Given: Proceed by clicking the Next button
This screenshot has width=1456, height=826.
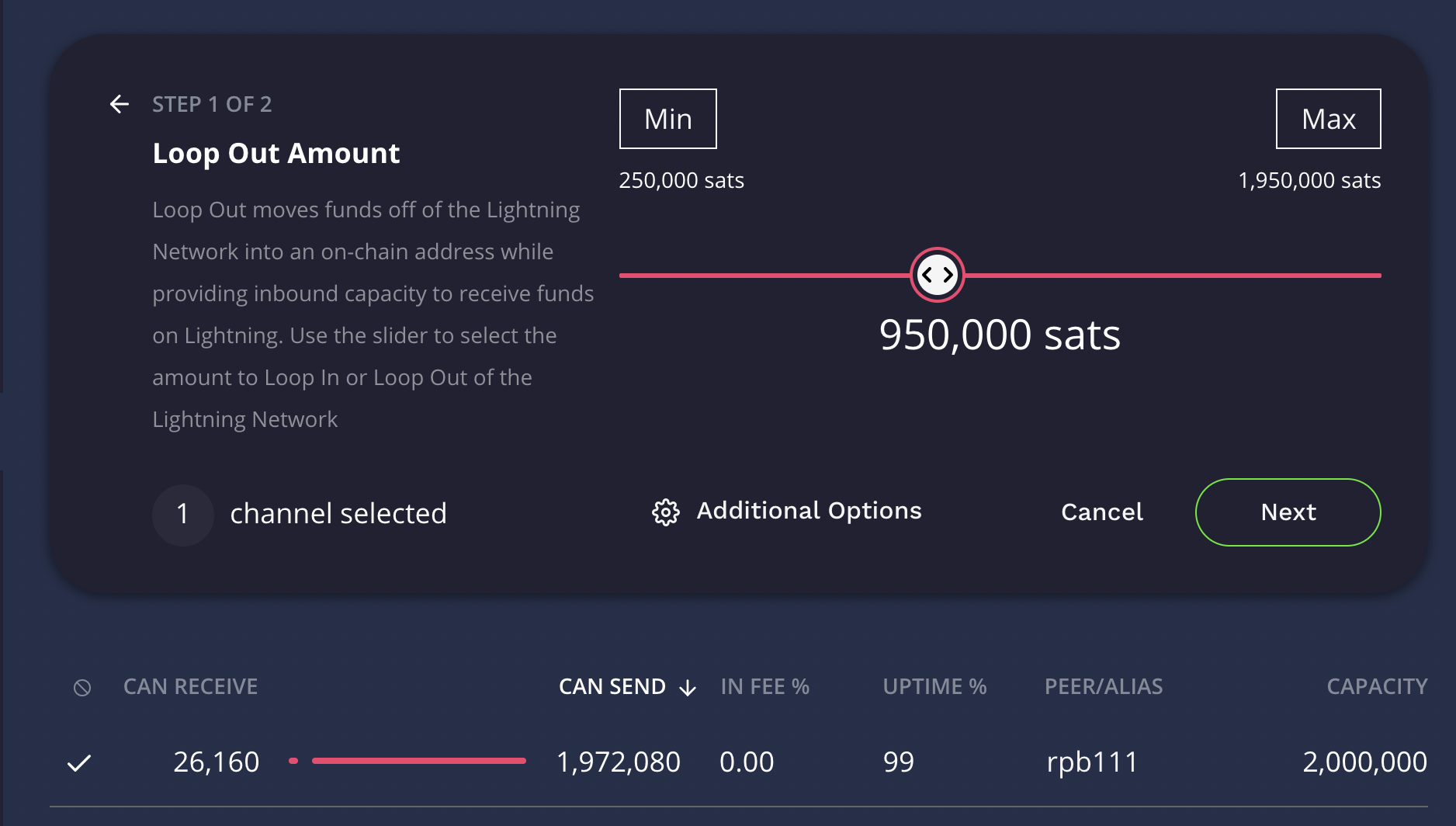Looking at the screenshot, I should coord(1287,512).
